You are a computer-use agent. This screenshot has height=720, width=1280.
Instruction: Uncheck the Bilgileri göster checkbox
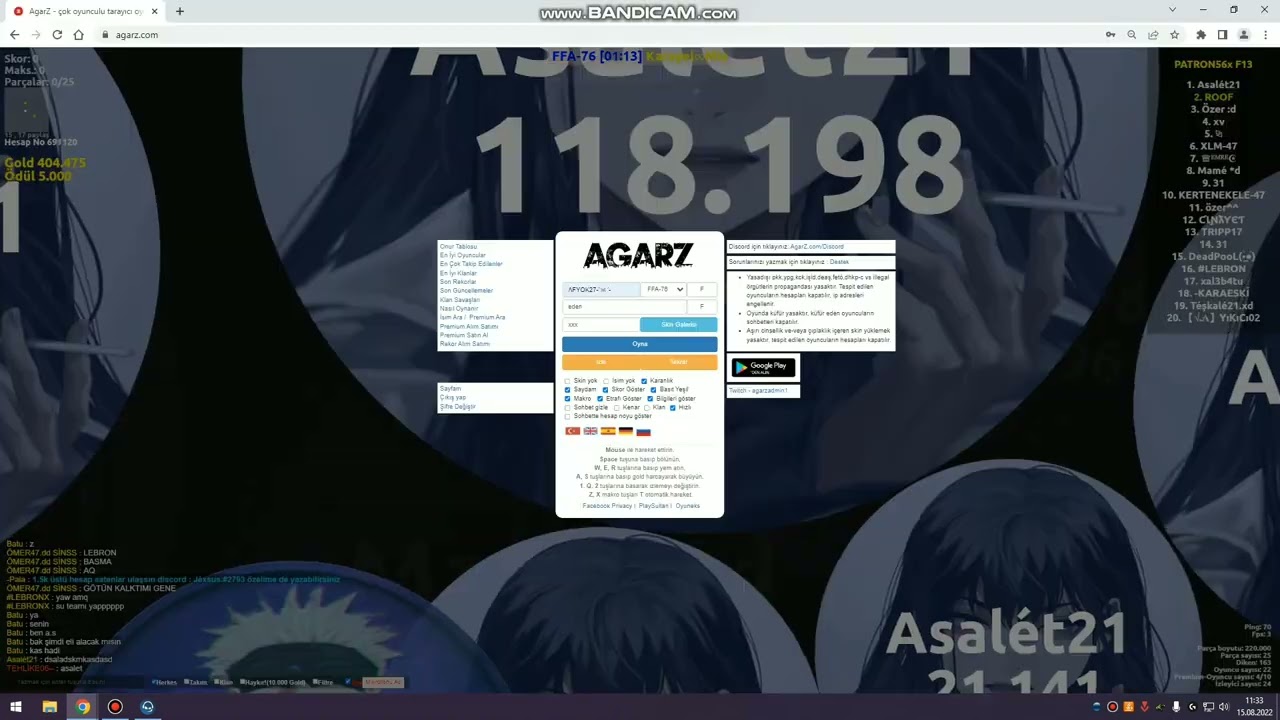click(650, 399)
